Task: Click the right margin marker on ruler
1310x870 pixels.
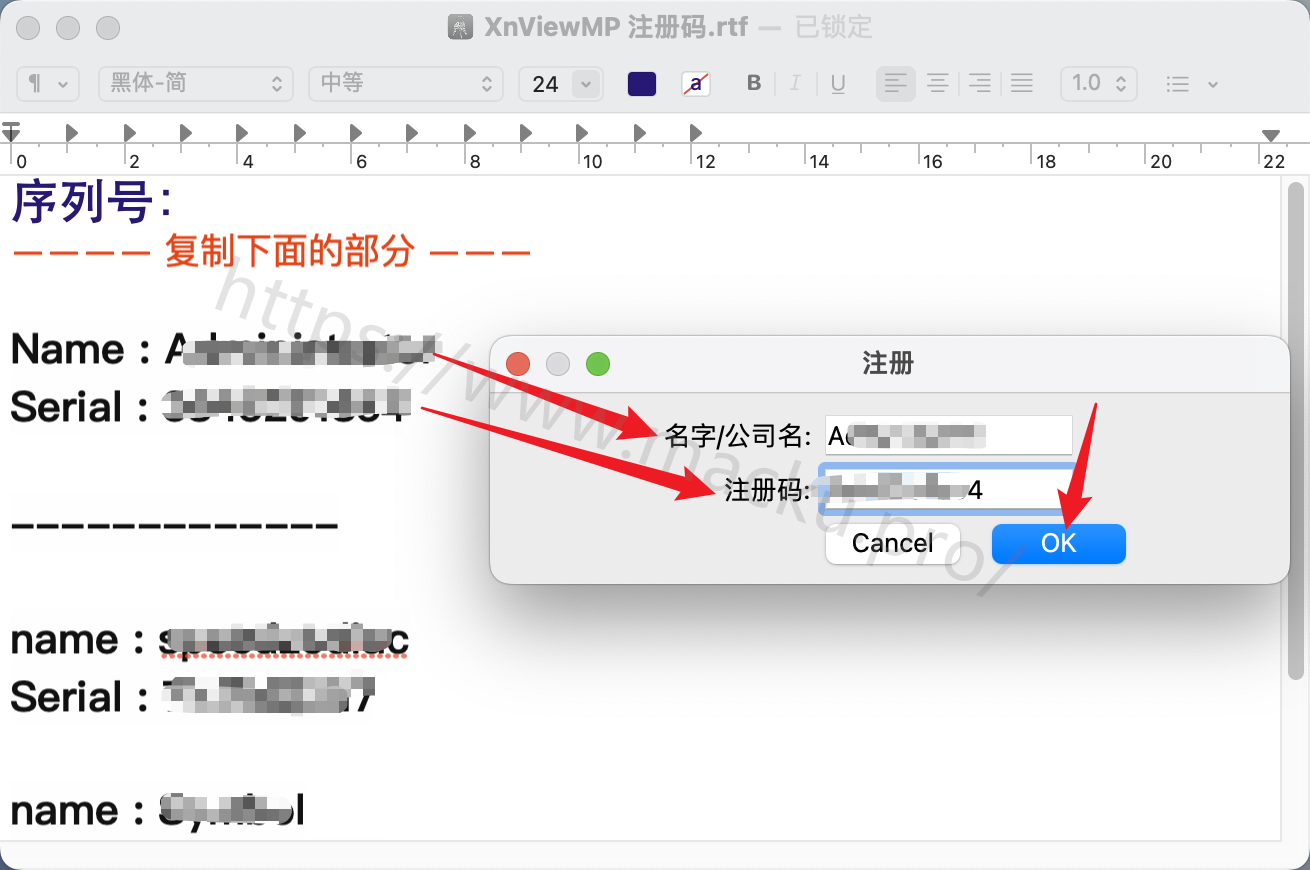Action: [x=1271, y=135]
